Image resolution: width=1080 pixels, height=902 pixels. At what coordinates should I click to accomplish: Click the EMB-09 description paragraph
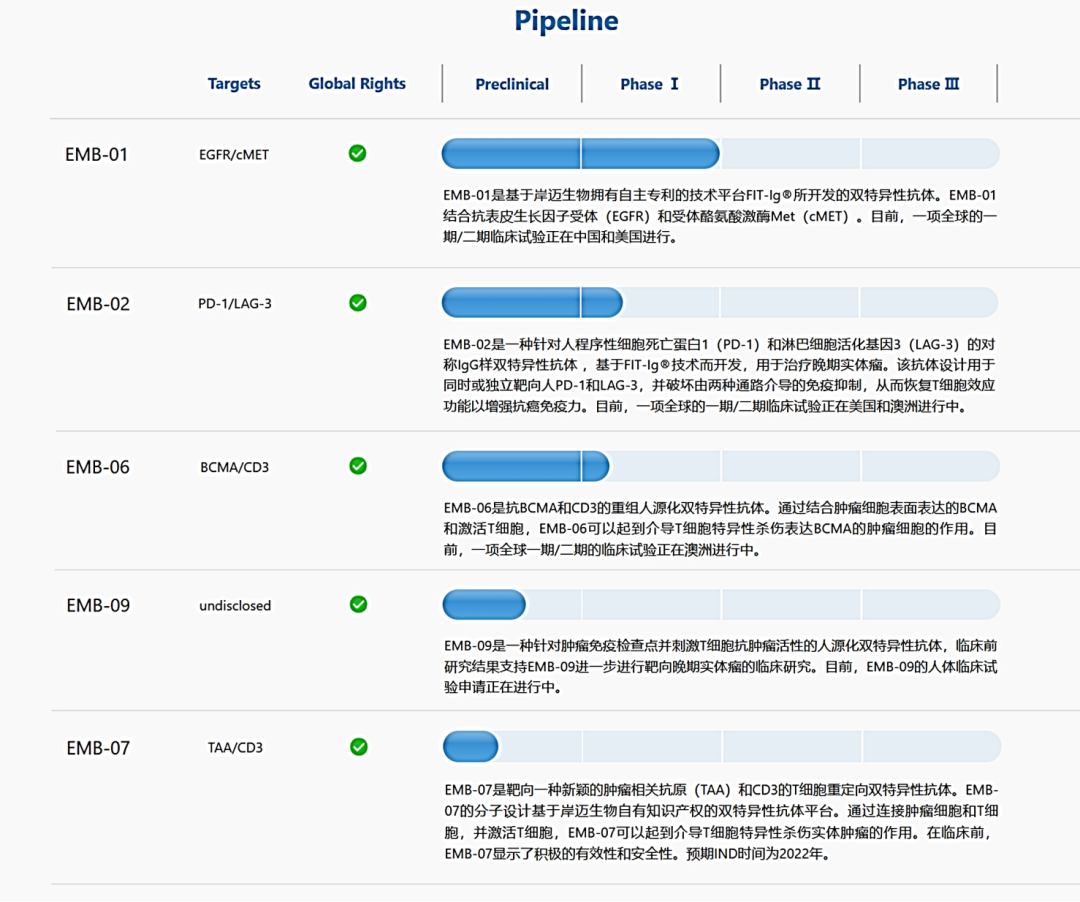coord(720,667)
